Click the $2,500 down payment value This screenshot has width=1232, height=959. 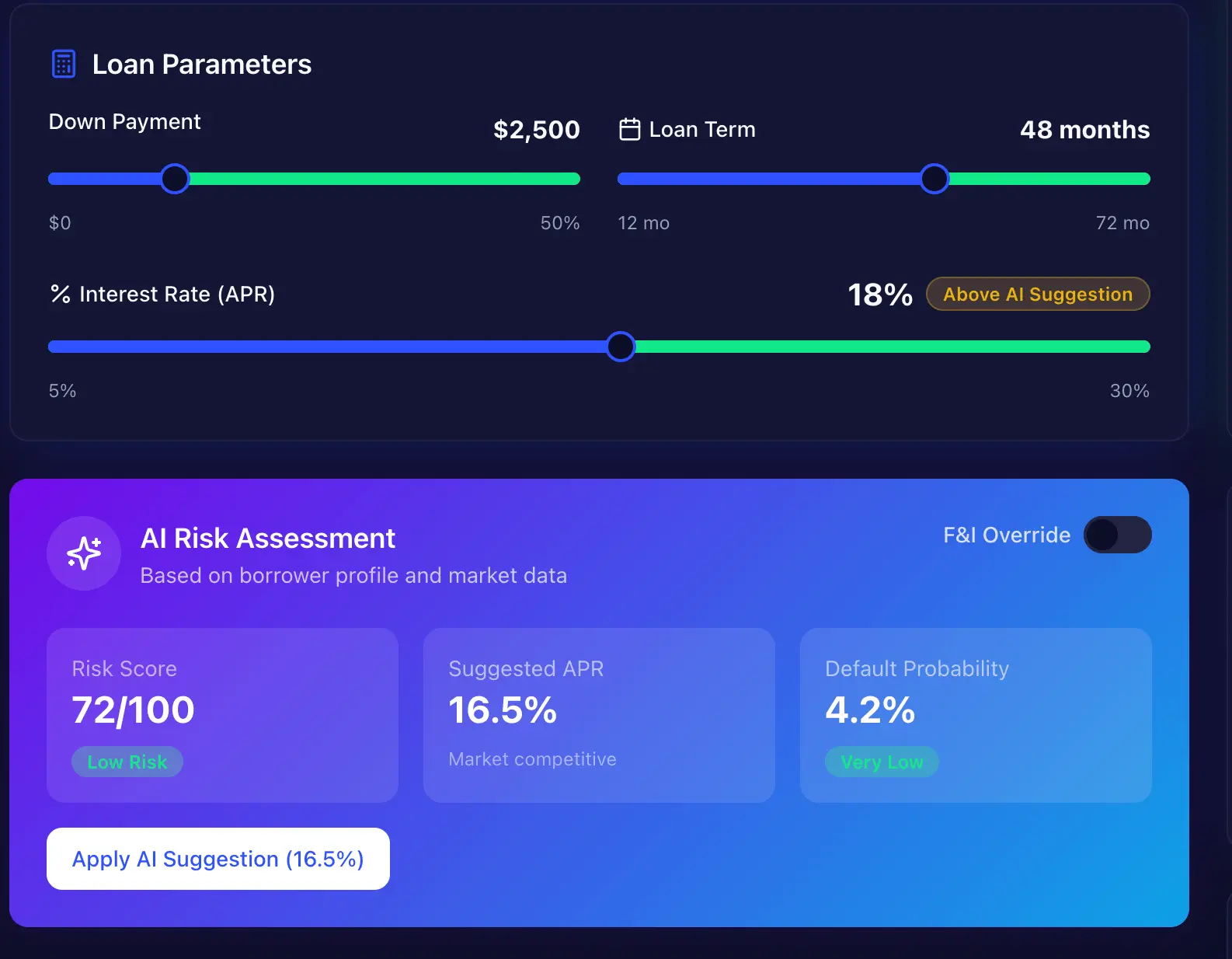pyautogui.click(x=537, y=130)
